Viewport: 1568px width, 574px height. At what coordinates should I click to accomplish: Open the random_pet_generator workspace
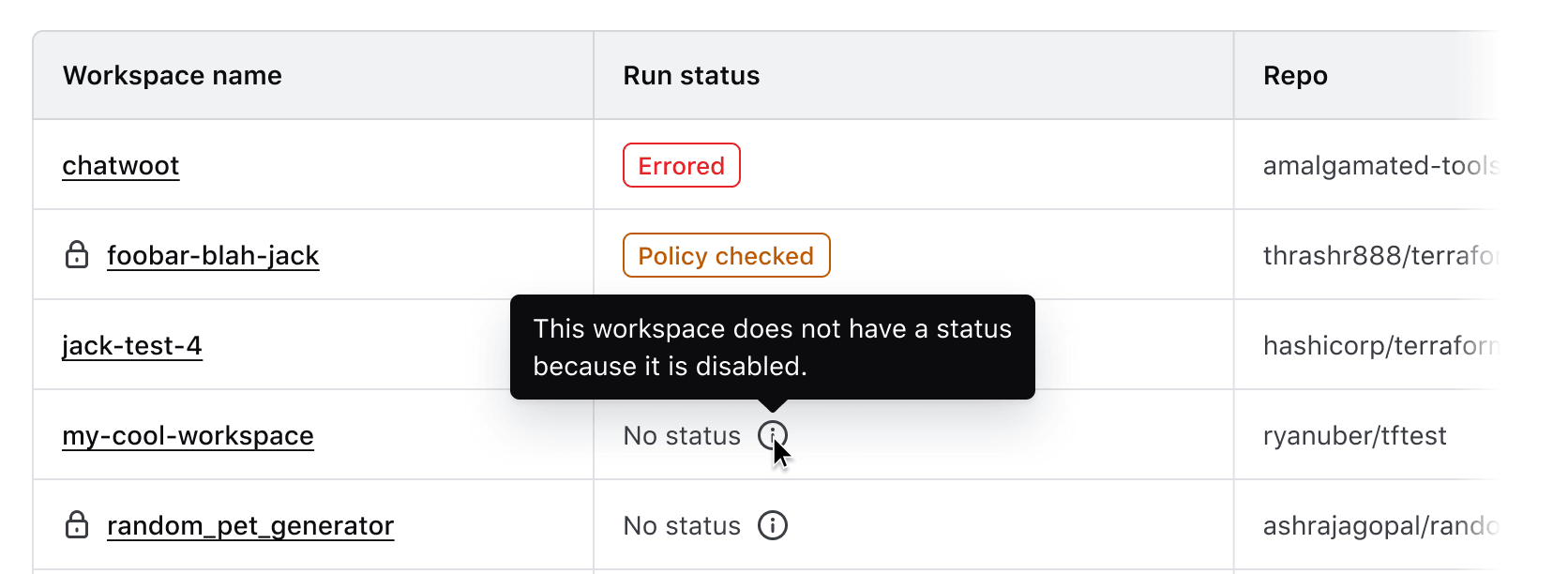250,524
